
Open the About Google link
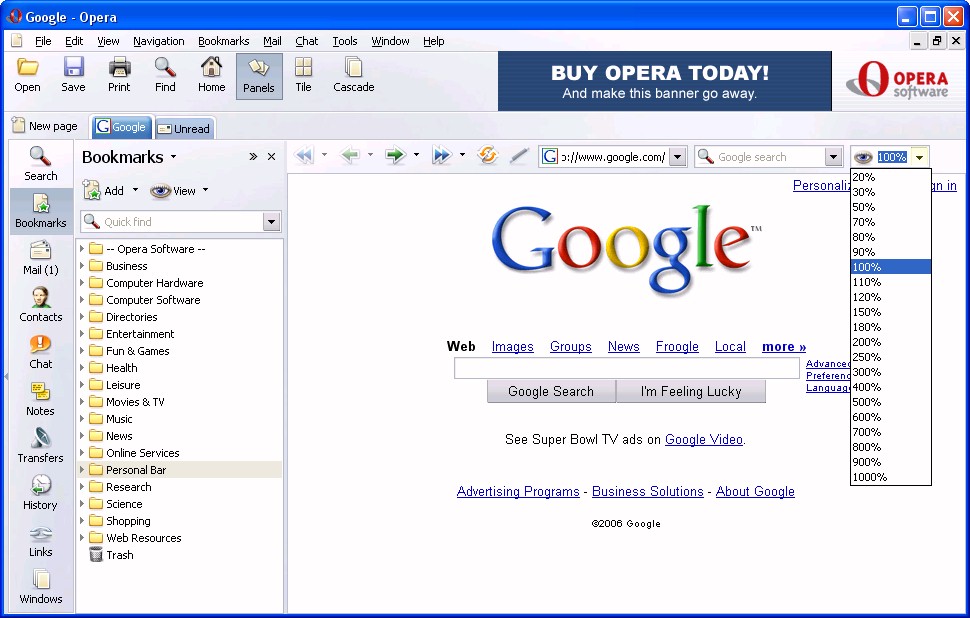point(755,491)
